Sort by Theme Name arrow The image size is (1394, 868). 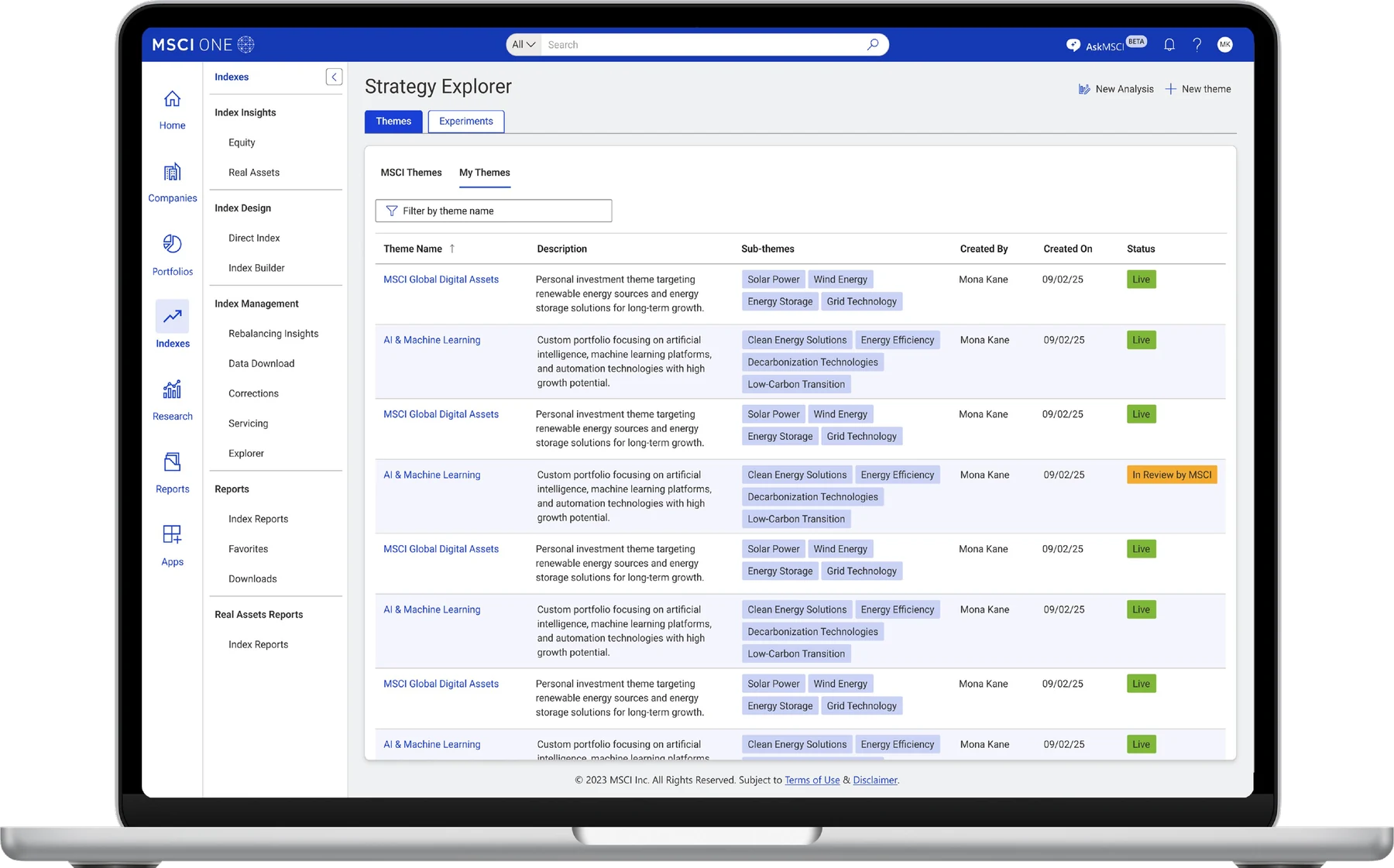[452, 249]
